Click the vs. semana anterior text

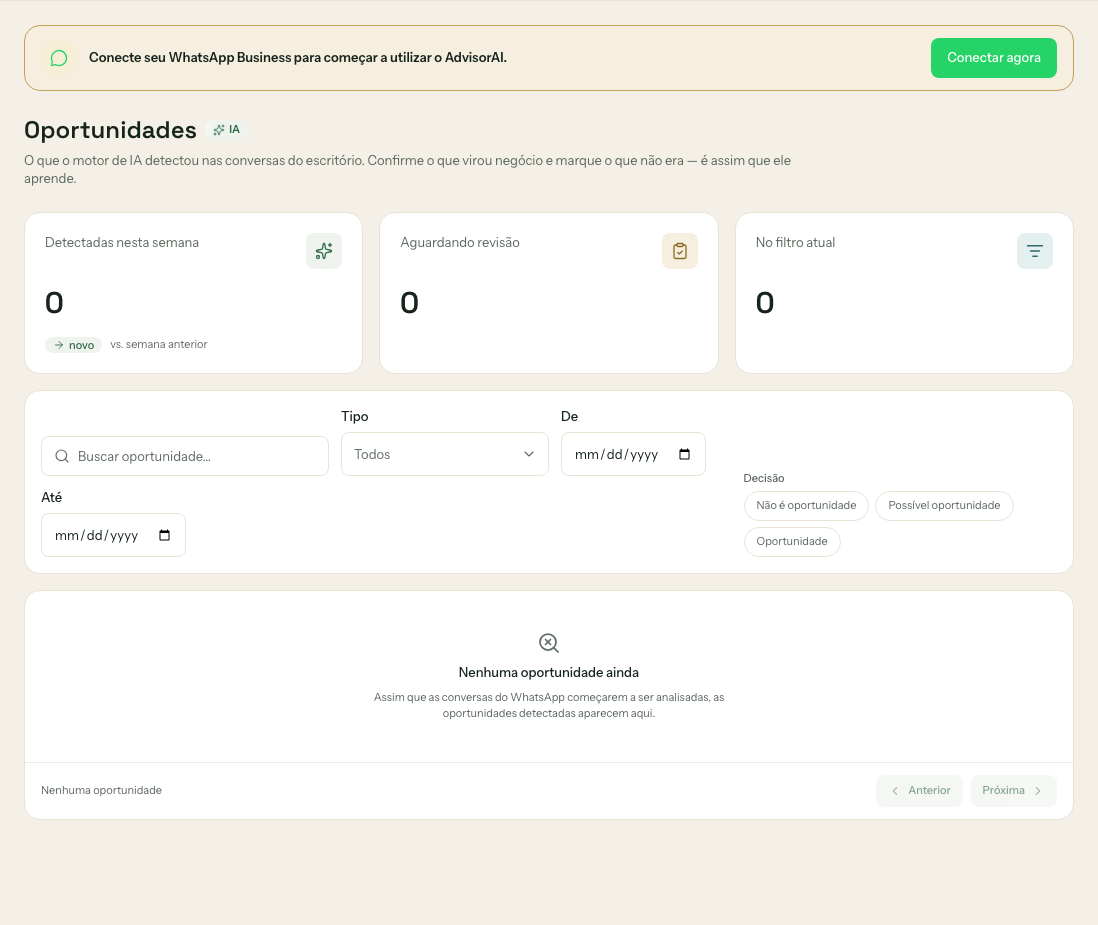tap(159, 345)
